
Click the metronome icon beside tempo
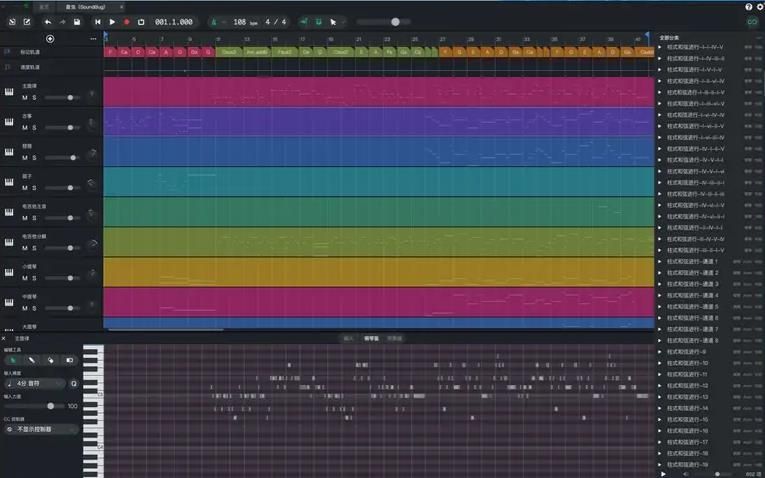tap(214, 22)
